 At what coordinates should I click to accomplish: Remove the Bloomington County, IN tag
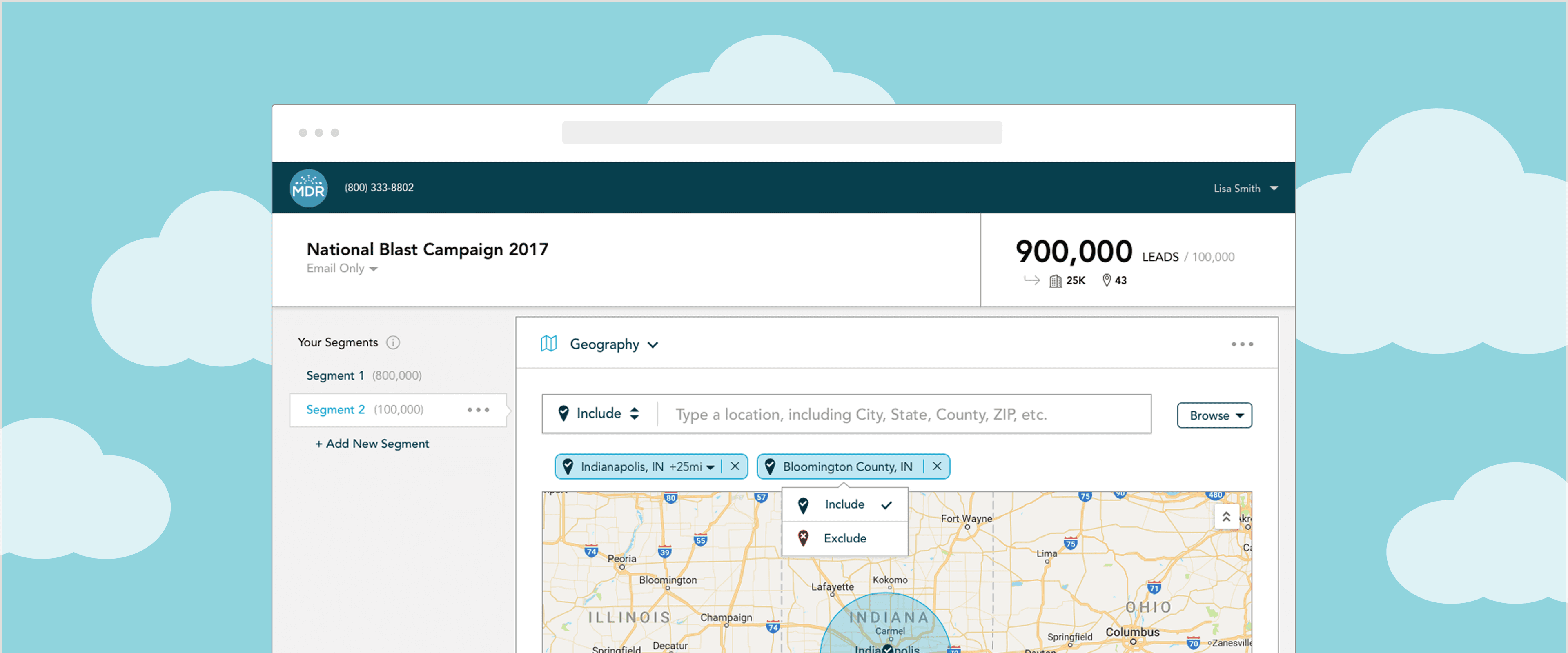937,467
